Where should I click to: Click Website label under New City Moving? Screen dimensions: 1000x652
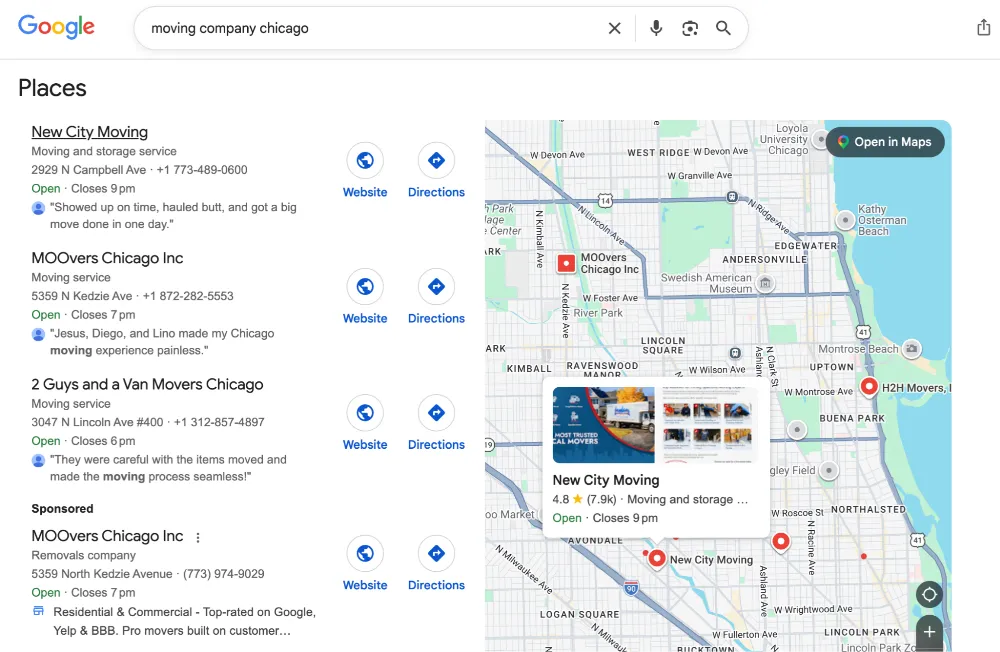click(365, 192)
